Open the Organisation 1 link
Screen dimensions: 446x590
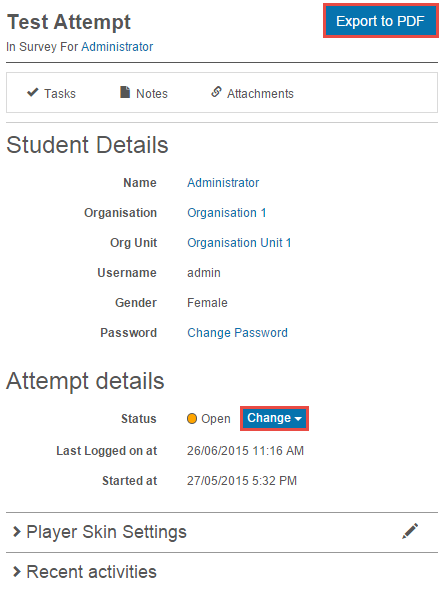[227, 213]
